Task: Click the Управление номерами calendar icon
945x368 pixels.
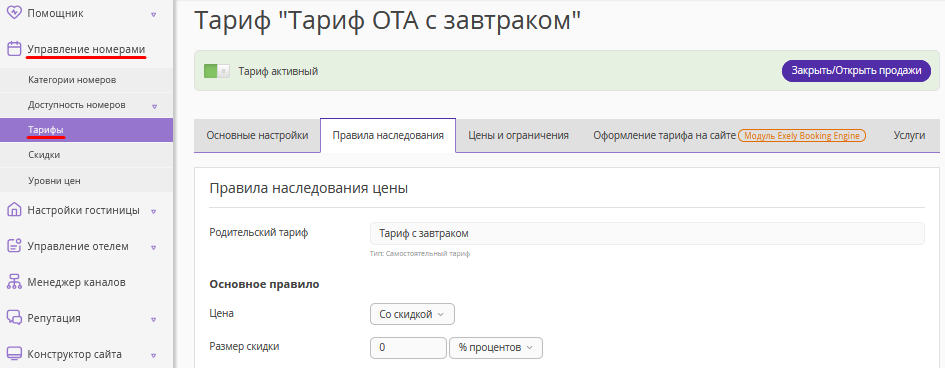Action: point(14,49)
